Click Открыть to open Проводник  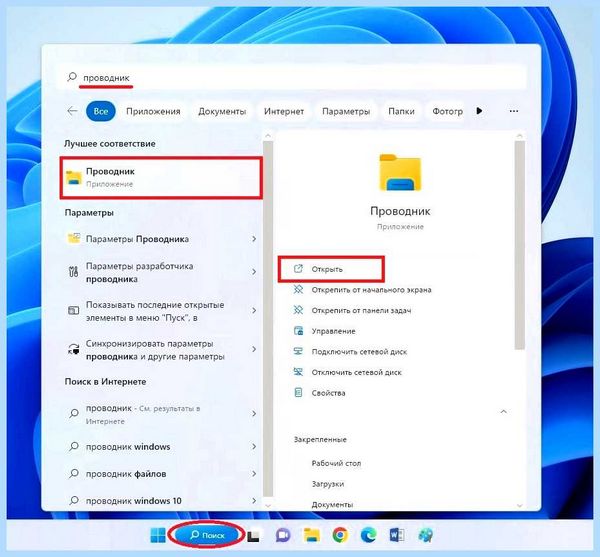coord(331,269)
